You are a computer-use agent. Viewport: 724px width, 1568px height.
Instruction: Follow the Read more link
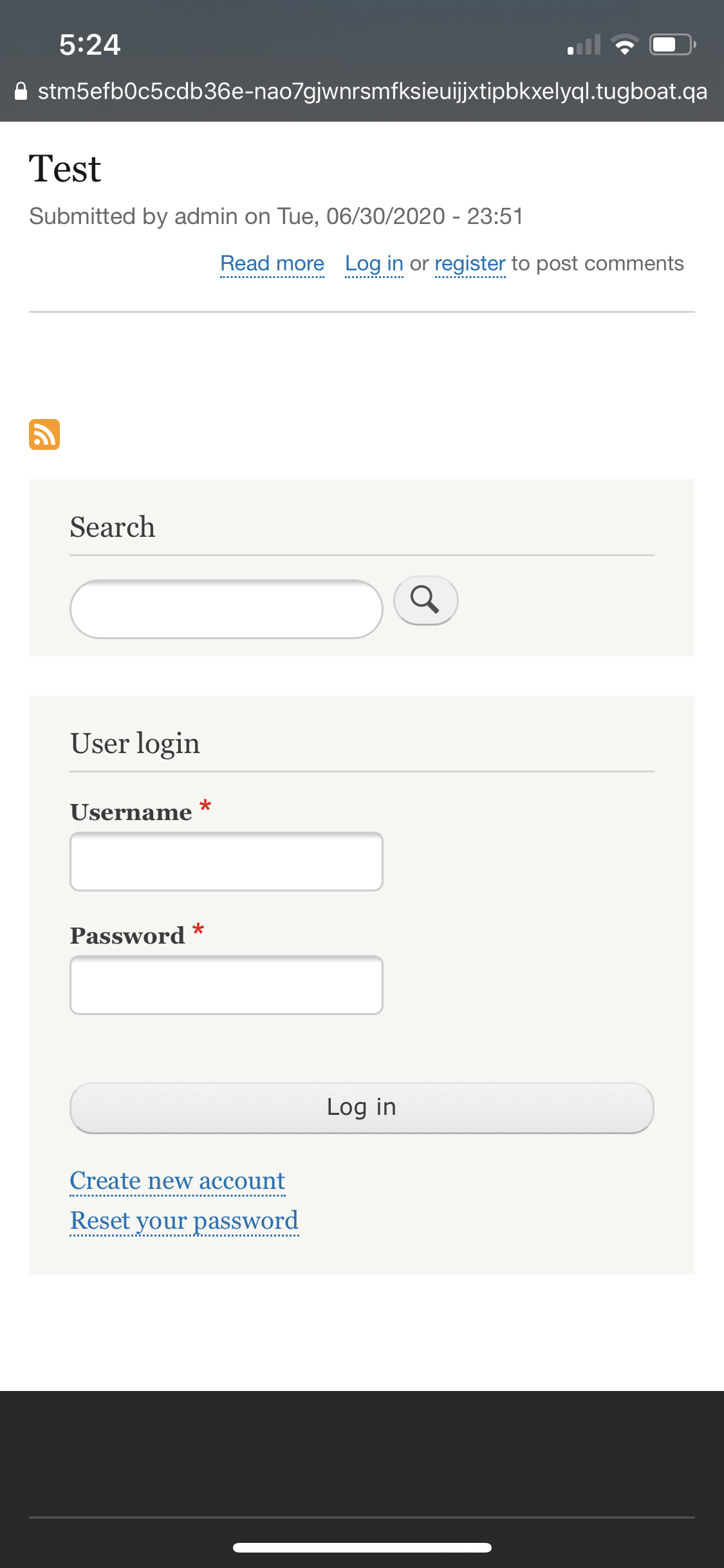[x=272, y=264]
